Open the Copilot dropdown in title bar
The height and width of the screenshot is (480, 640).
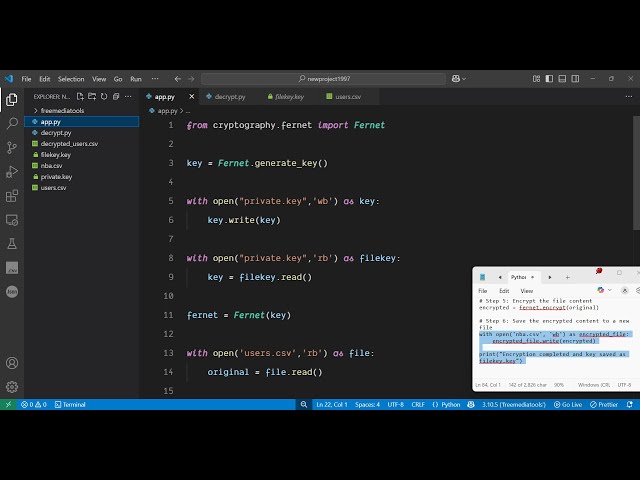click(x=459, y=79)
